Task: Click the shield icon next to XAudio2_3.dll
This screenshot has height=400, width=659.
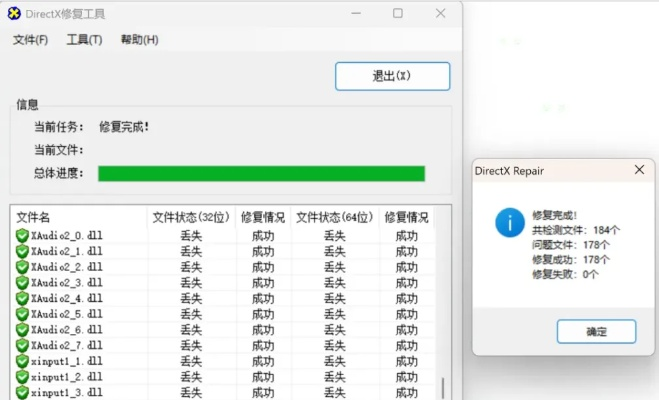Action: (x=22, y=283)
